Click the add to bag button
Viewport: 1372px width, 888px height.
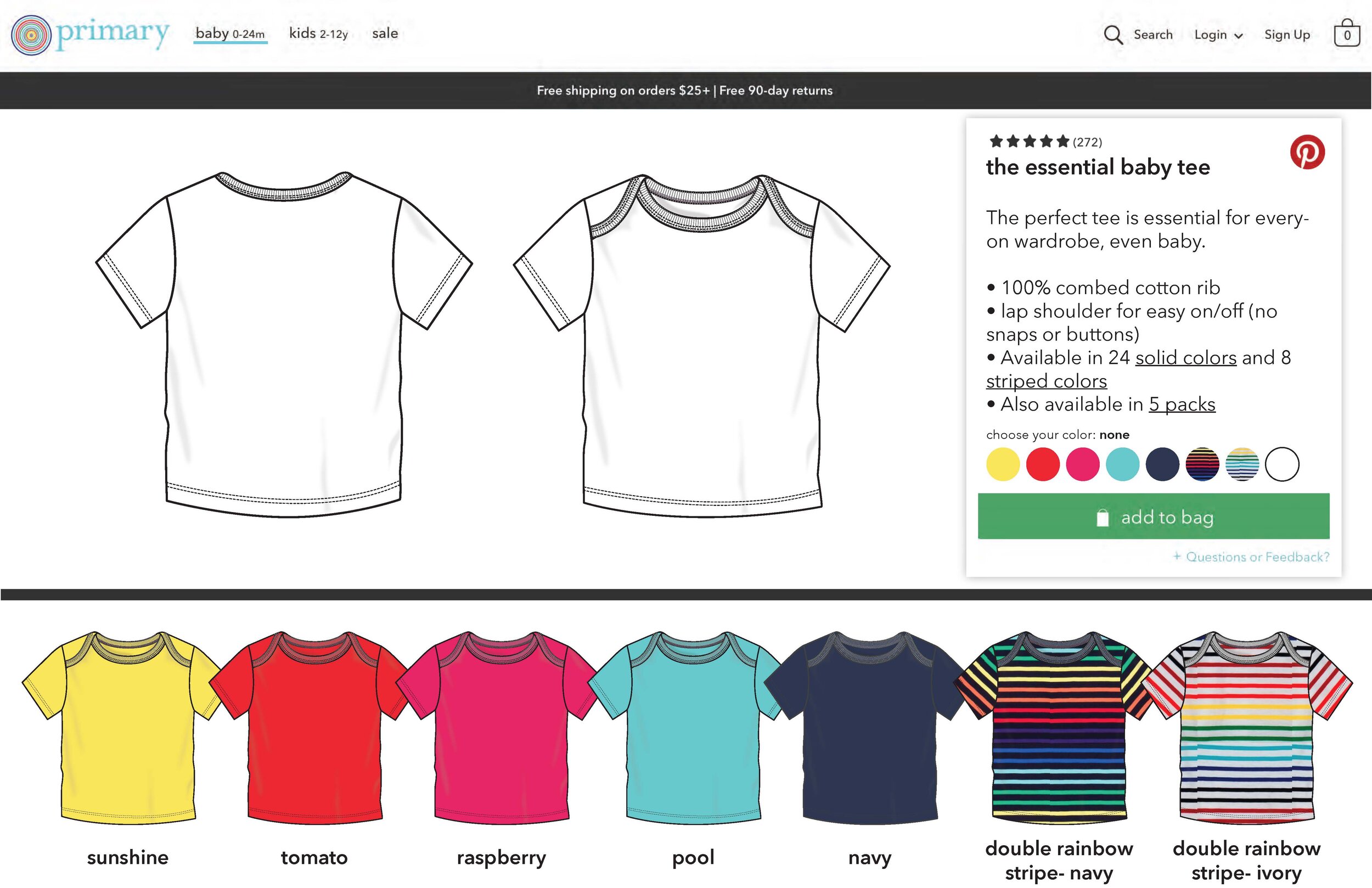pyautogui.click(x=1154, y=516)
